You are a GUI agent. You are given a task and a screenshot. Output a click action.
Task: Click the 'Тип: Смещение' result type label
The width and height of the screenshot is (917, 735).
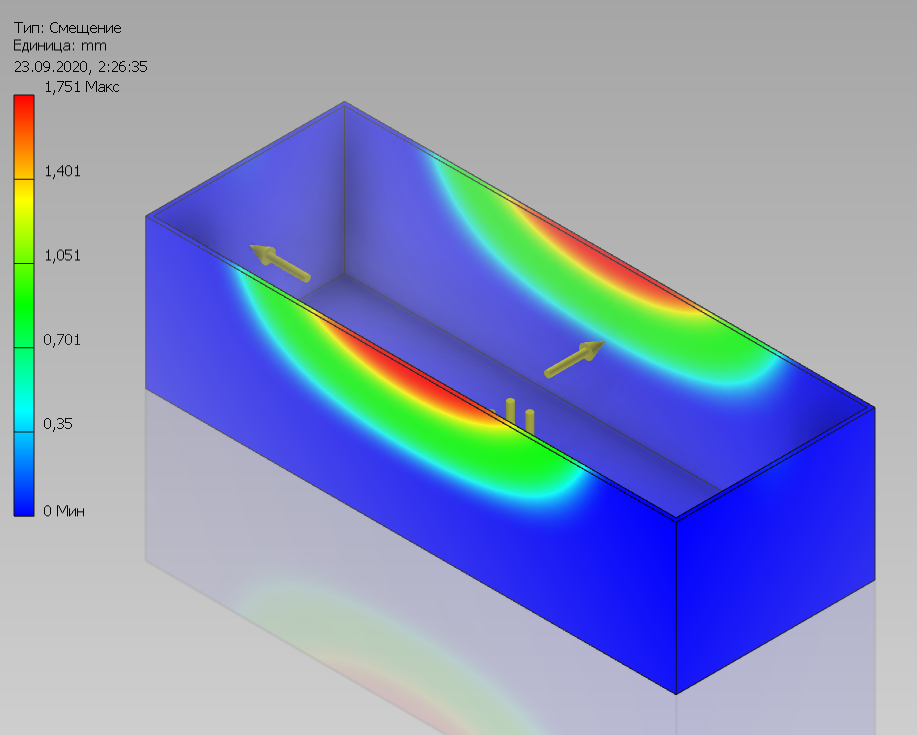[x=67, y=27]
